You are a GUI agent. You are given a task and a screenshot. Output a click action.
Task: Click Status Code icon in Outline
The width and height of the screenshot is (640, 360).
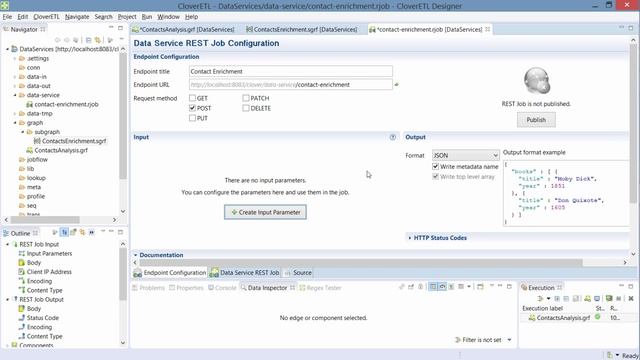coord(22,318)
